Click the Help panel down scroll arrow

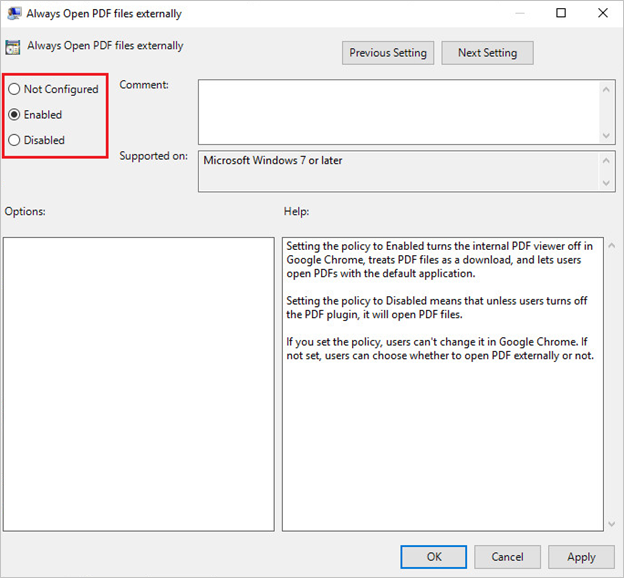(x=612, y=524)
